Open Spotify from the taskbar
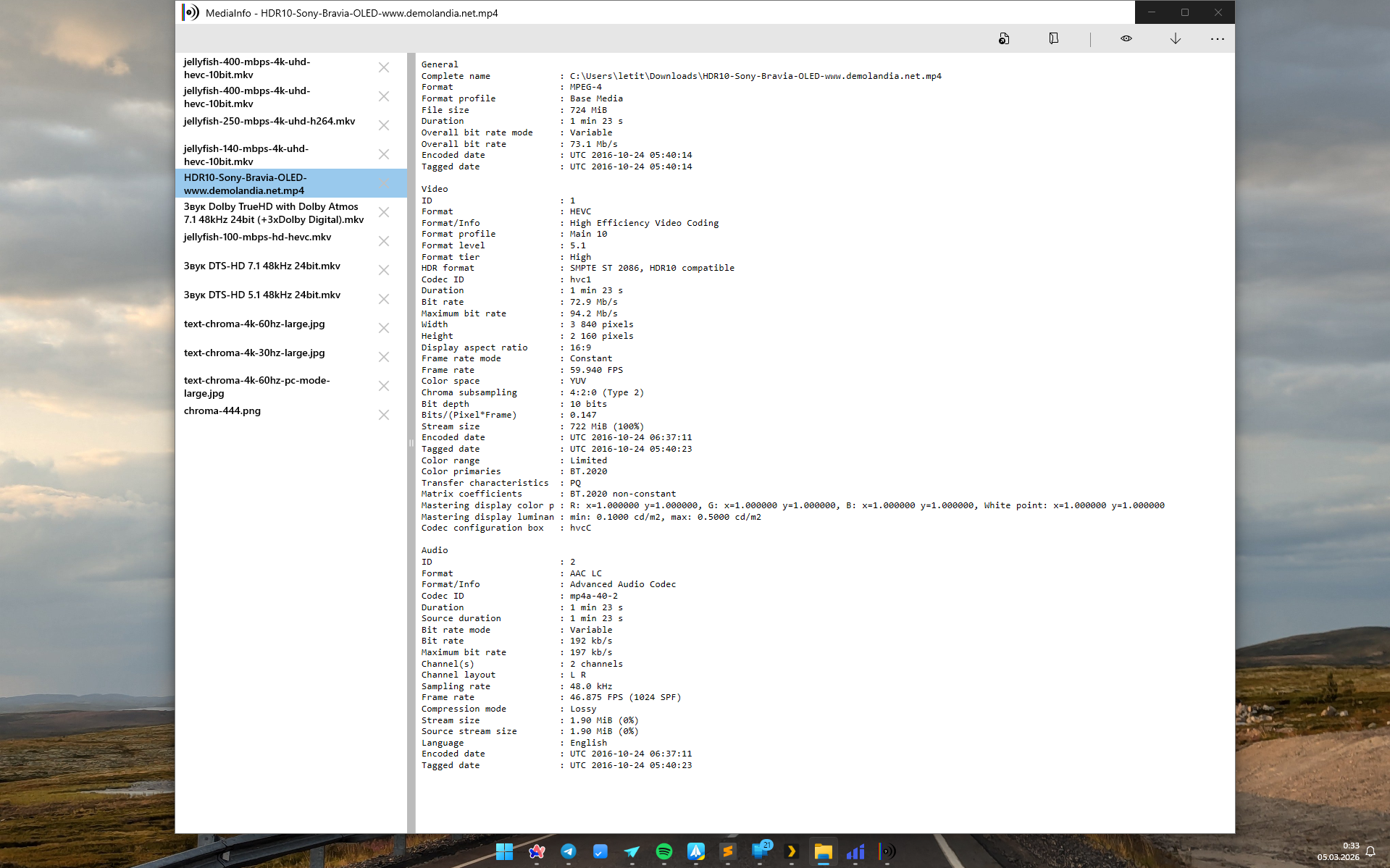1390x868 pixels. pos(663,852)
